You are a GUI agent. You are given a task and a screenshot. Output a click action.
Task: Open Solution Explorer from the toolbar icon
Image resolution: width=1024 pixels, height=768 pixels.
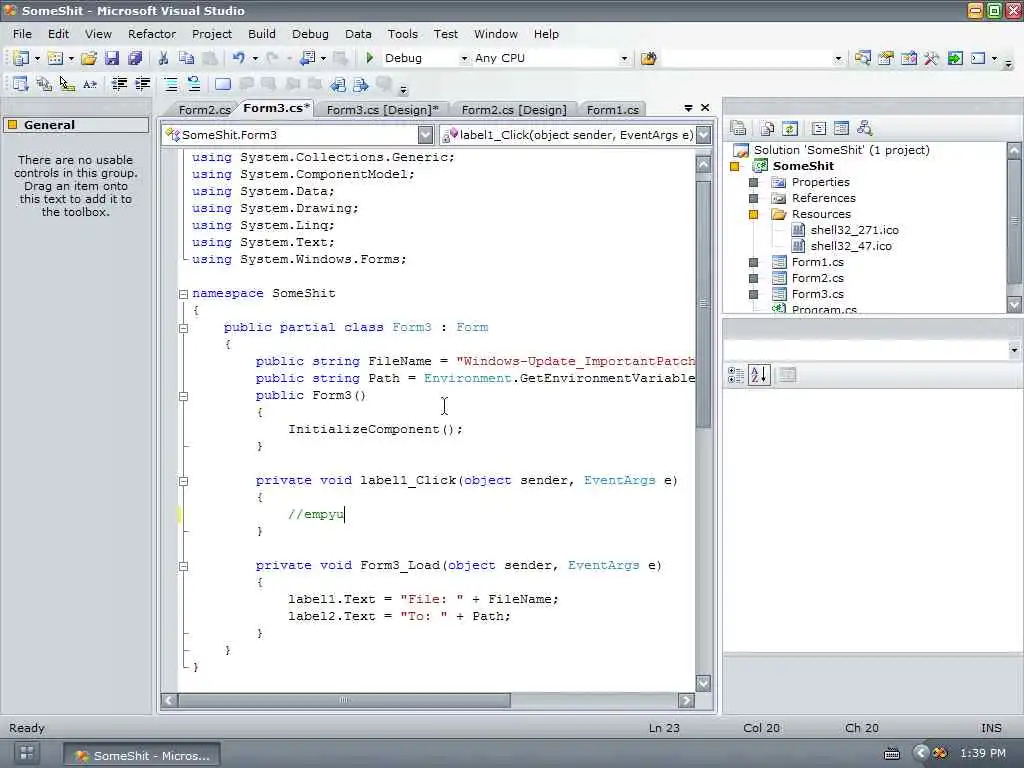click(x=863, y=58)
